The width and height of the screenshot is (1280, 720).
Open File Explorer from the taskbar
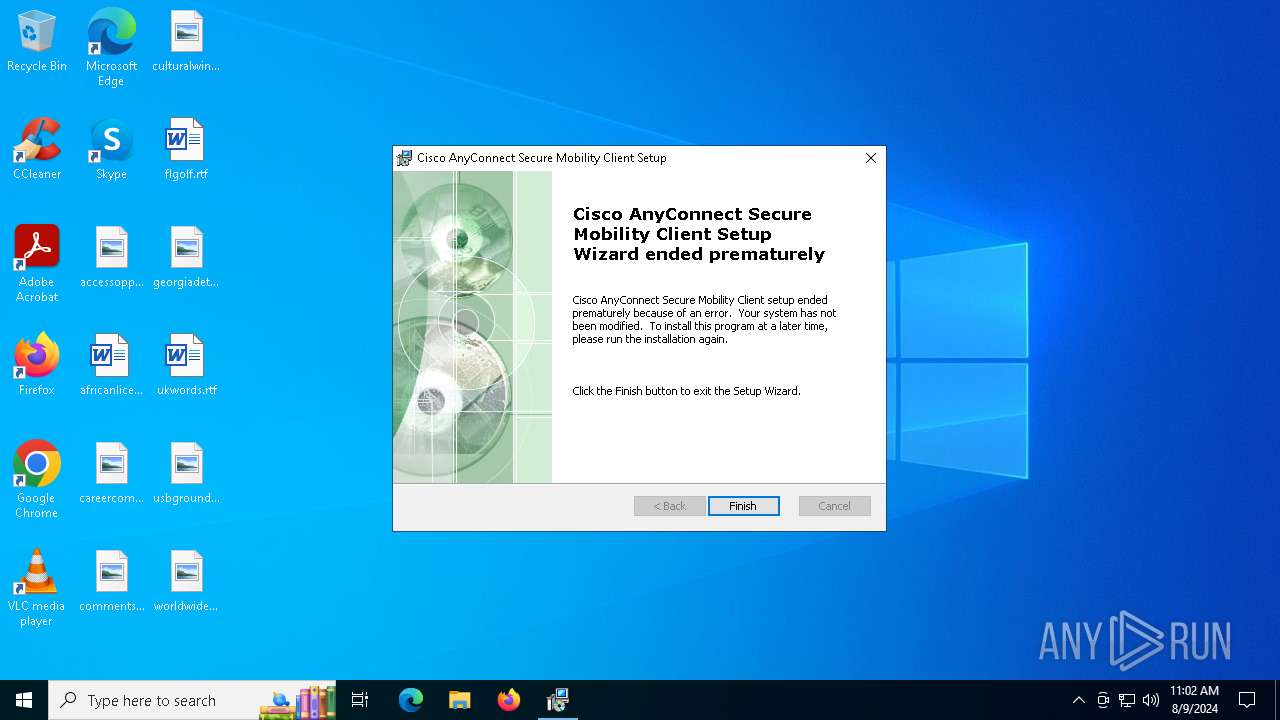click(459, 700)
